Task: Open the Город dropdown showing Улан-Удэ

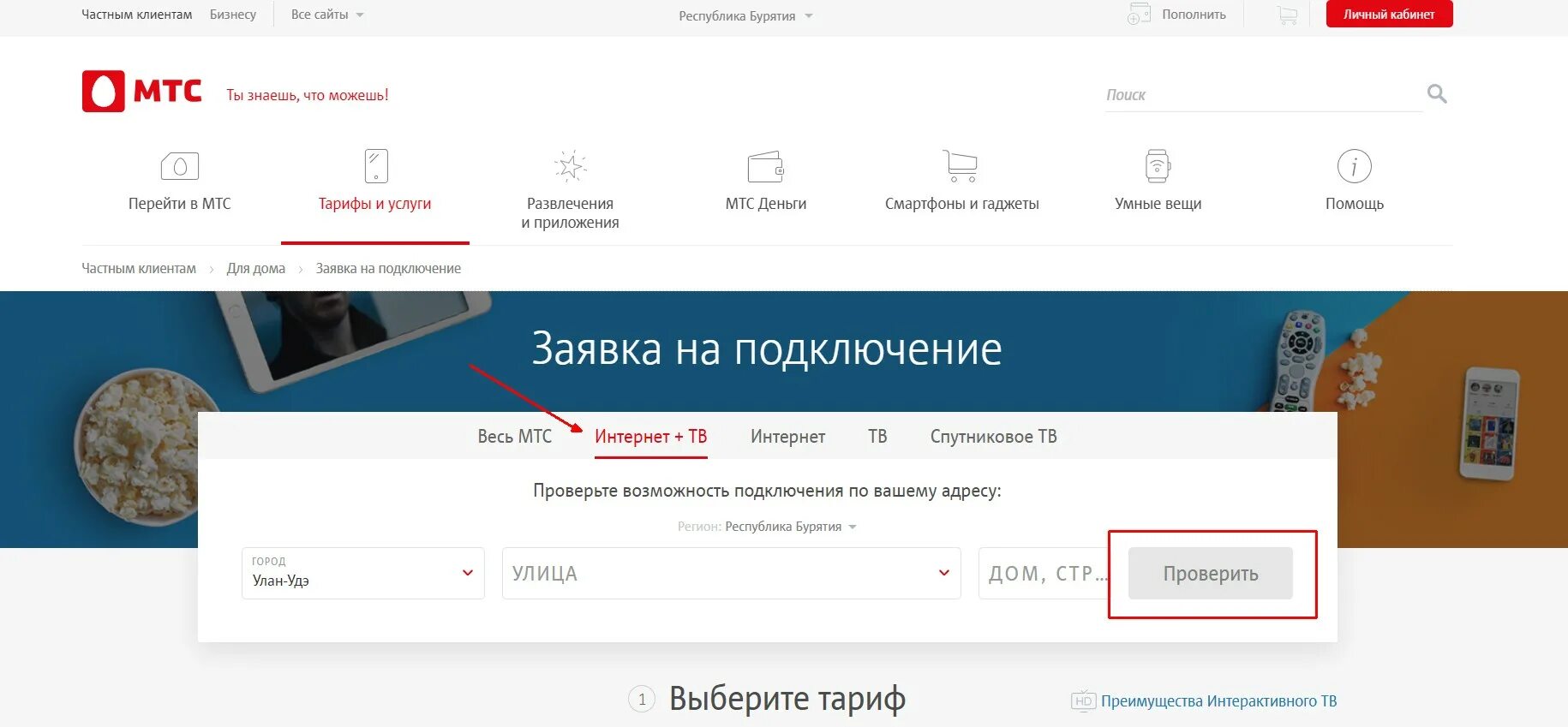Action: tap(363, 573)
